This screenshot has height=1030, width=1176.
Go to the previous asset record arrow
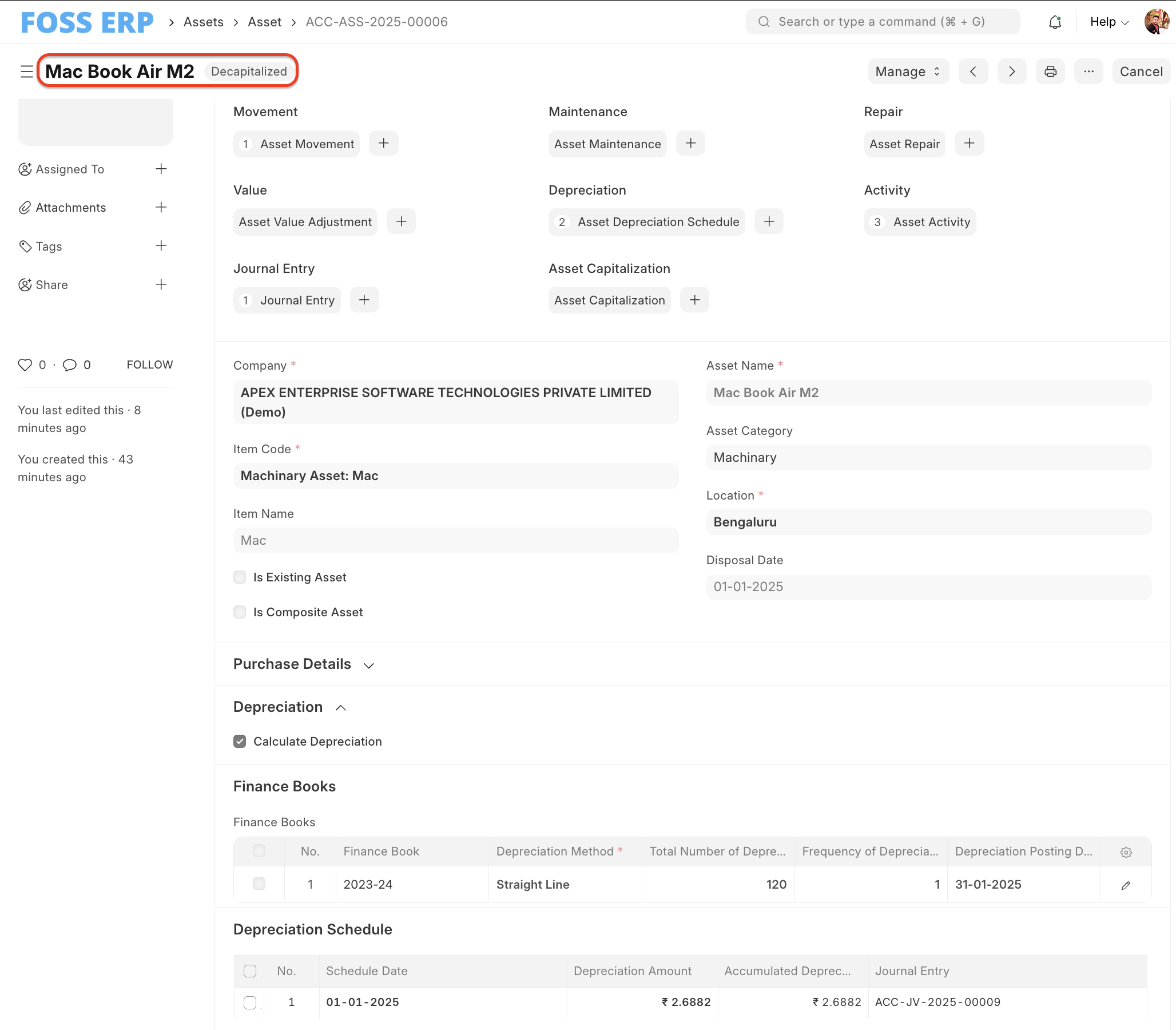point(973,72)
